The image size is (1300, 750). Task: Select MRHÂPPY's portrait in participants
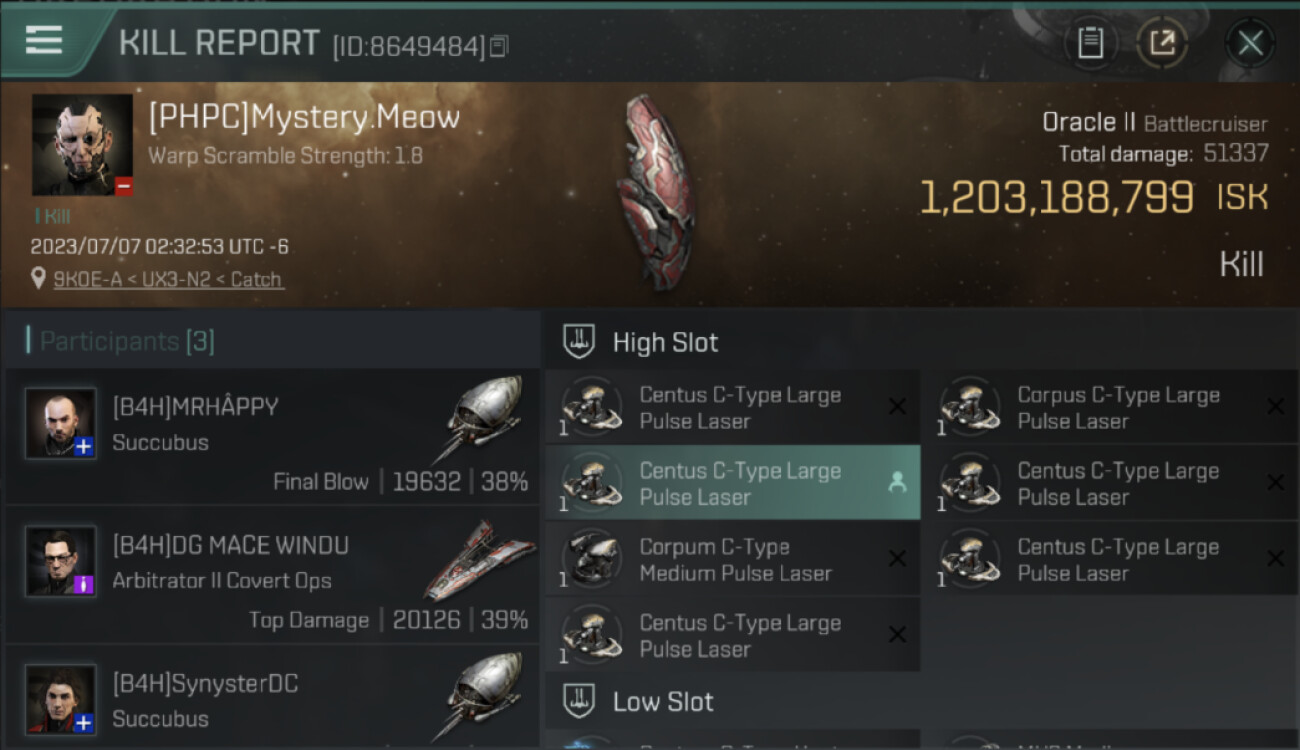(x=61, y=424)
